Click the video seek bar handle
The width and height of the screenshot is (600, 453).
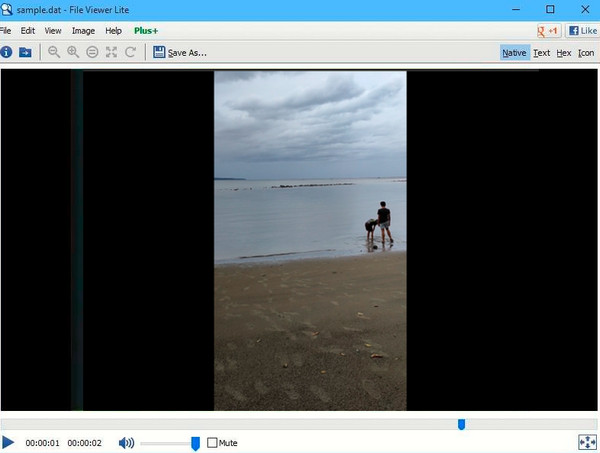[461, 424]
